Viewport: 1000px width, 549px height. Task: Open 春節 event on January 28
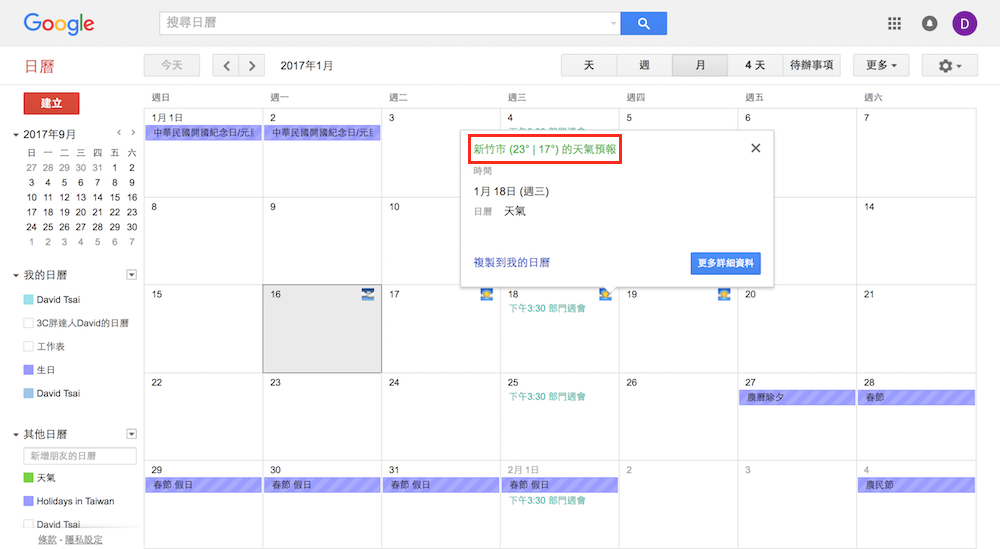(x=916, y=397)
